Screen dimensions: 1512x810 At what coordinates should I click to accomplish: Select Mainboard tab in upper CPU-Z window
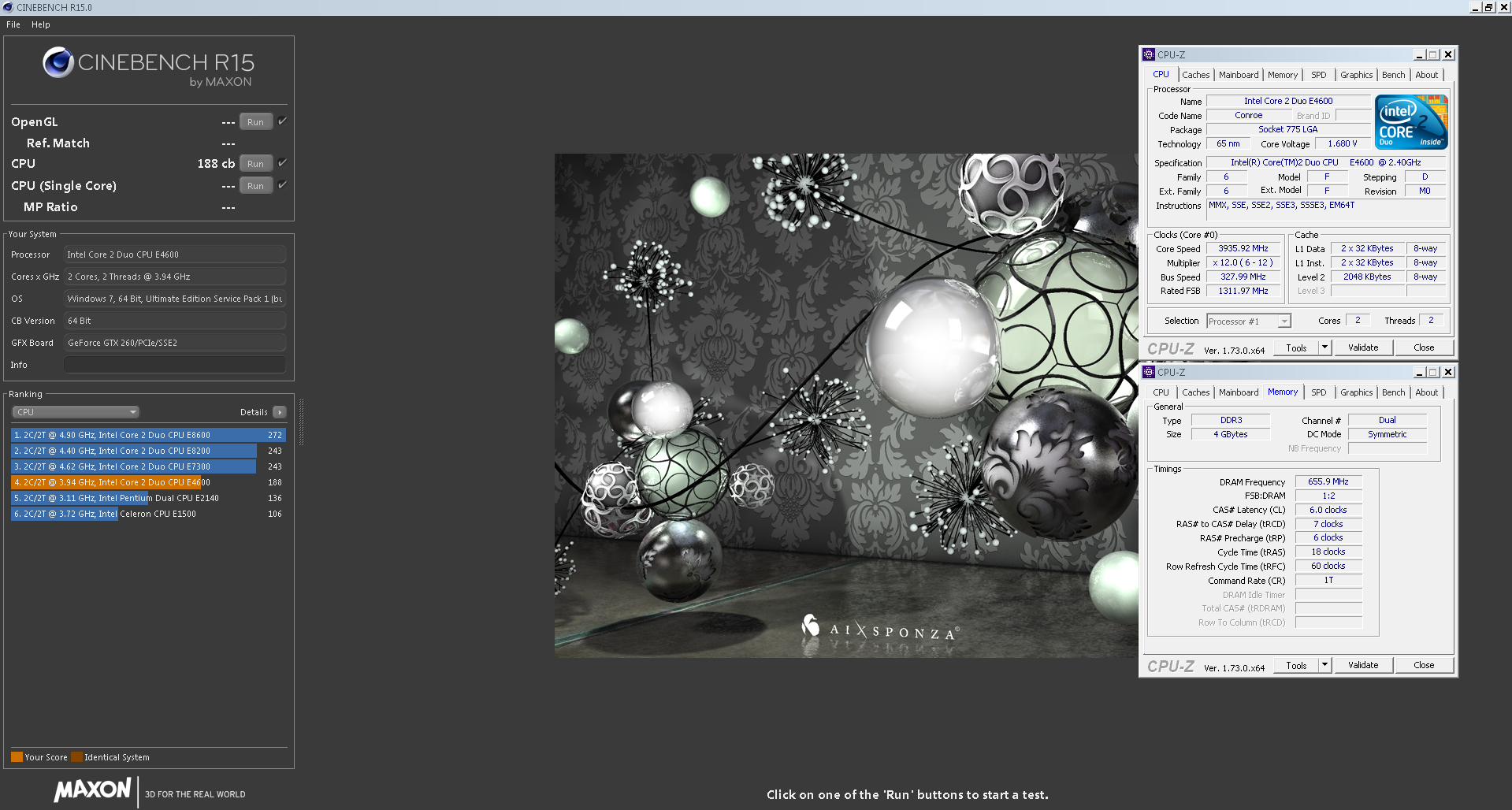1239,75
